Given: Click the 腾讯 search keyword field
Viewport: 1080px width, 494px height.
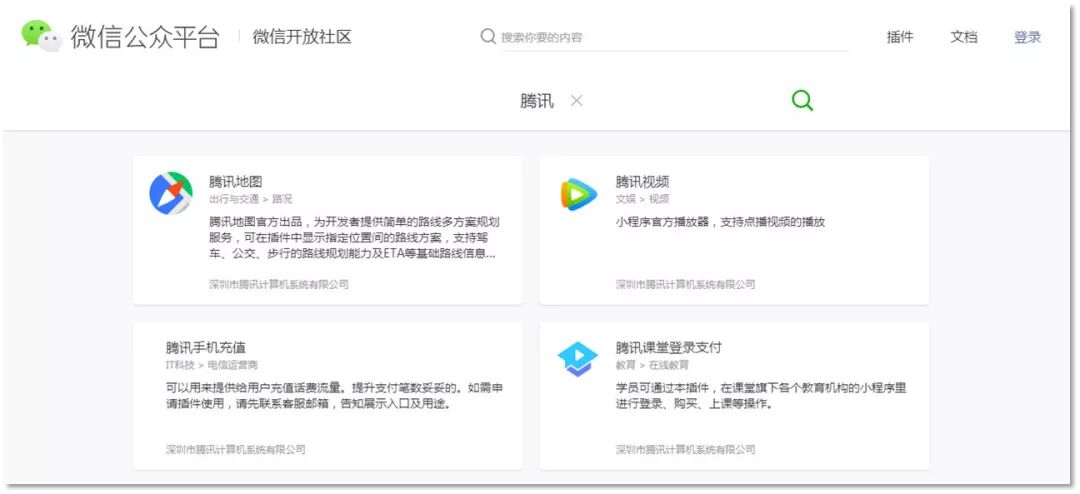Looking at the screenshot, I should click(x=537, y=101).
